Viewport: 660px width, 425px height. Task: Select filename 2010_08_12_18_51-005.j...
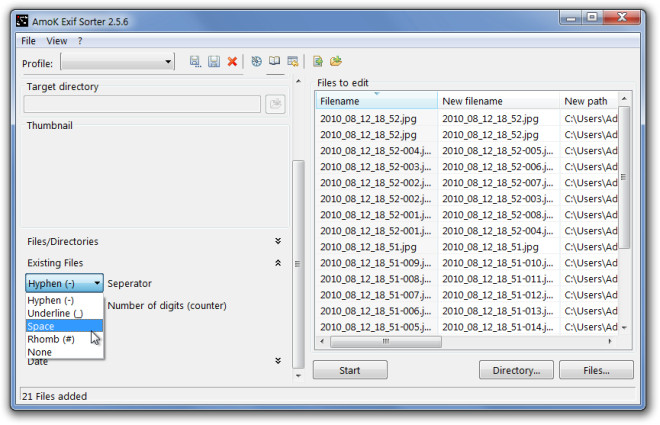[375, 327]
